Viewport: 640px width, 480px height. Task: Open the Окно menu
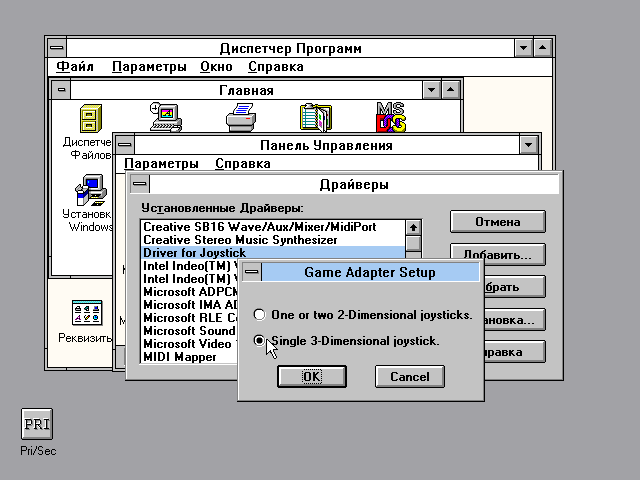(216, 67)
